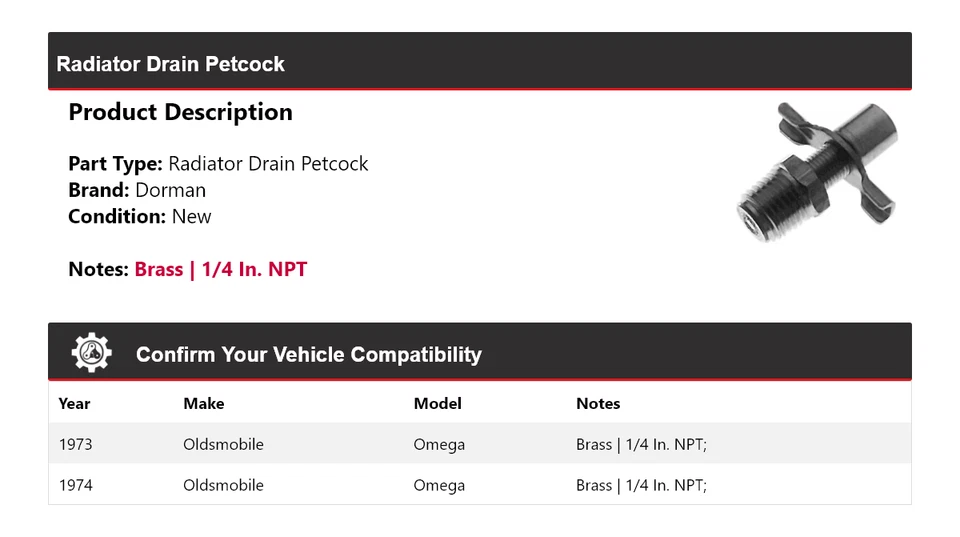Select the 1973 year cell
This screenshot has height=537, width=960.
[x=75, y=444]
